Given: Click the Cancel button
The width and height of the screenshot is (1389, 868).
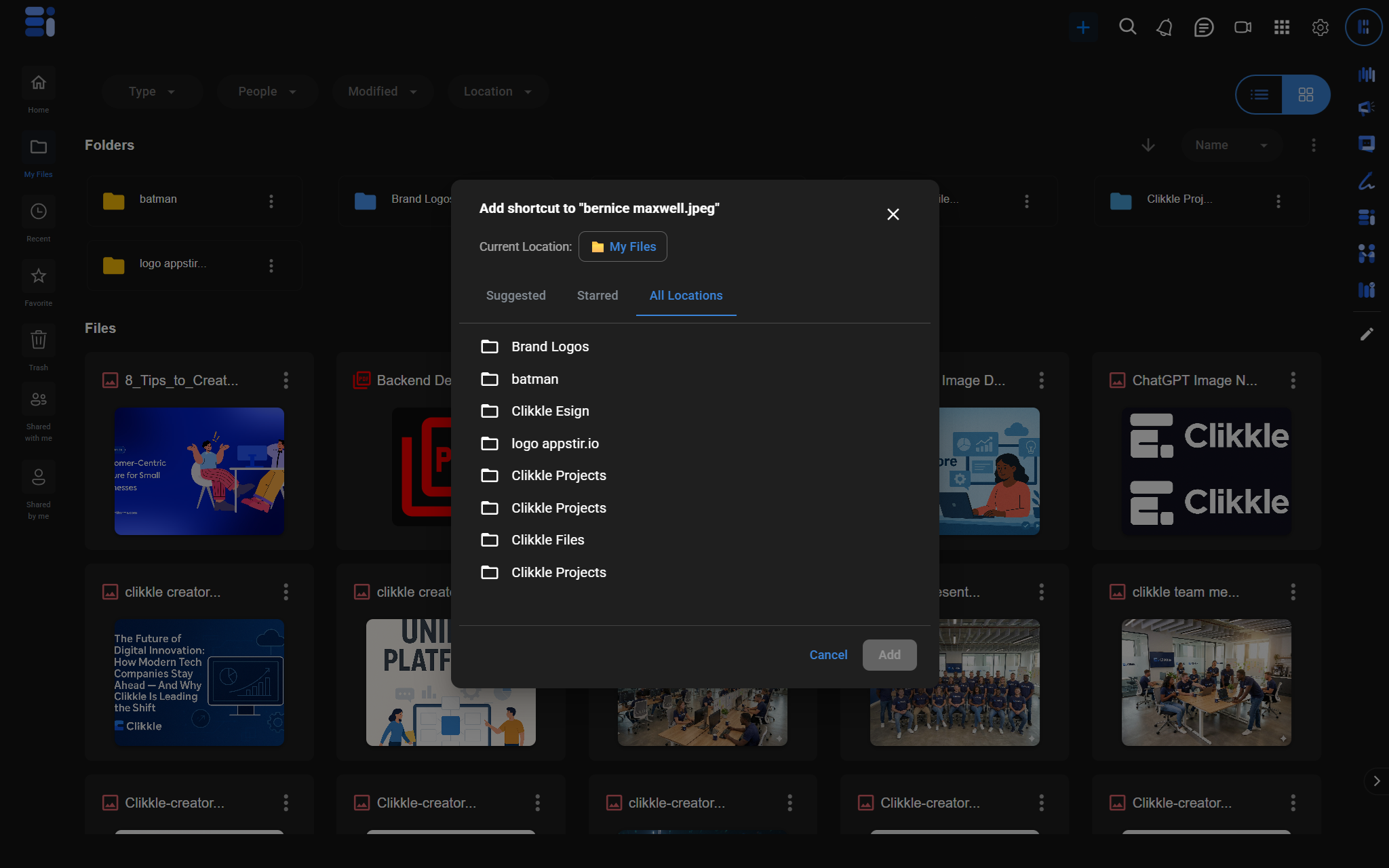Looking at the screenshot, I should click(828, 655).
